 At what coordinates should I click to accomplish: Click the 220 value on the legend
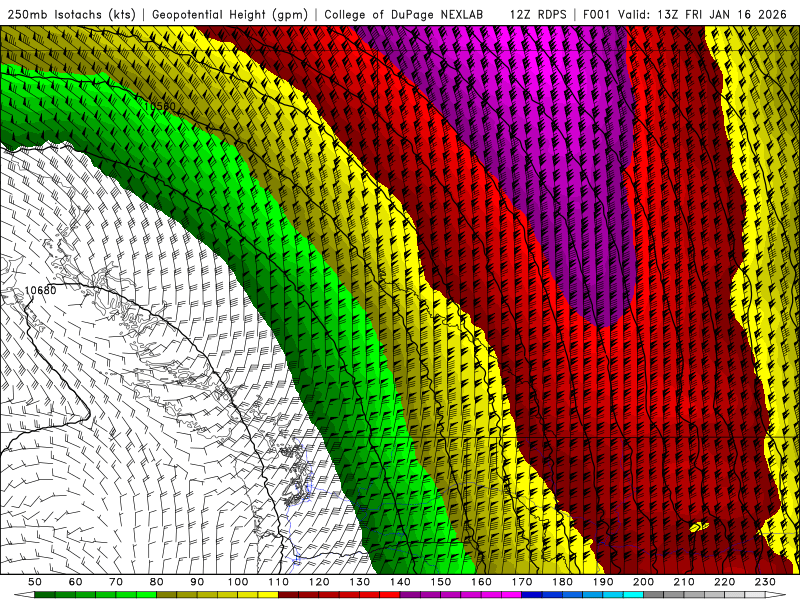click(724, 582)
